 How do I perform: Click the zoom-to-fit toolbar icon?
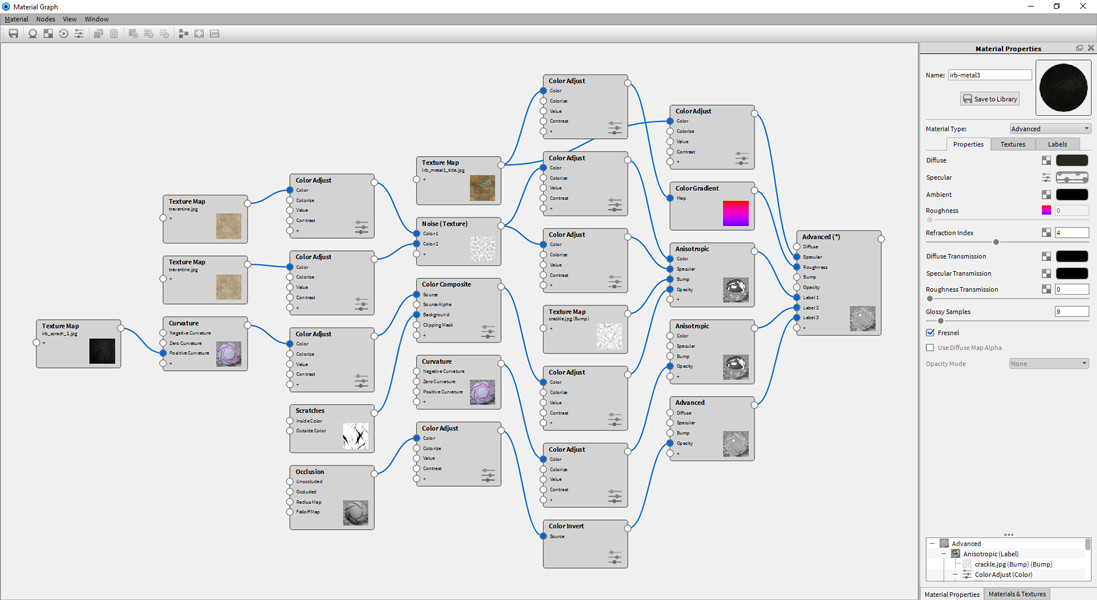click(x=199, y=34)
